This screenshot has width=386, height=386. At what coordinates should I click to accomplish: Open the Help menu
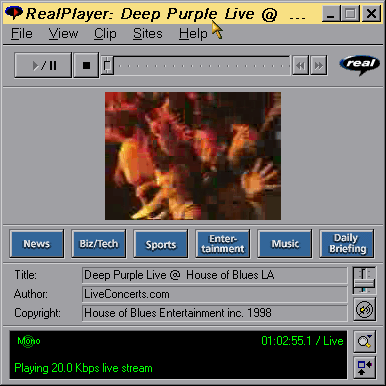click(193, 34)
